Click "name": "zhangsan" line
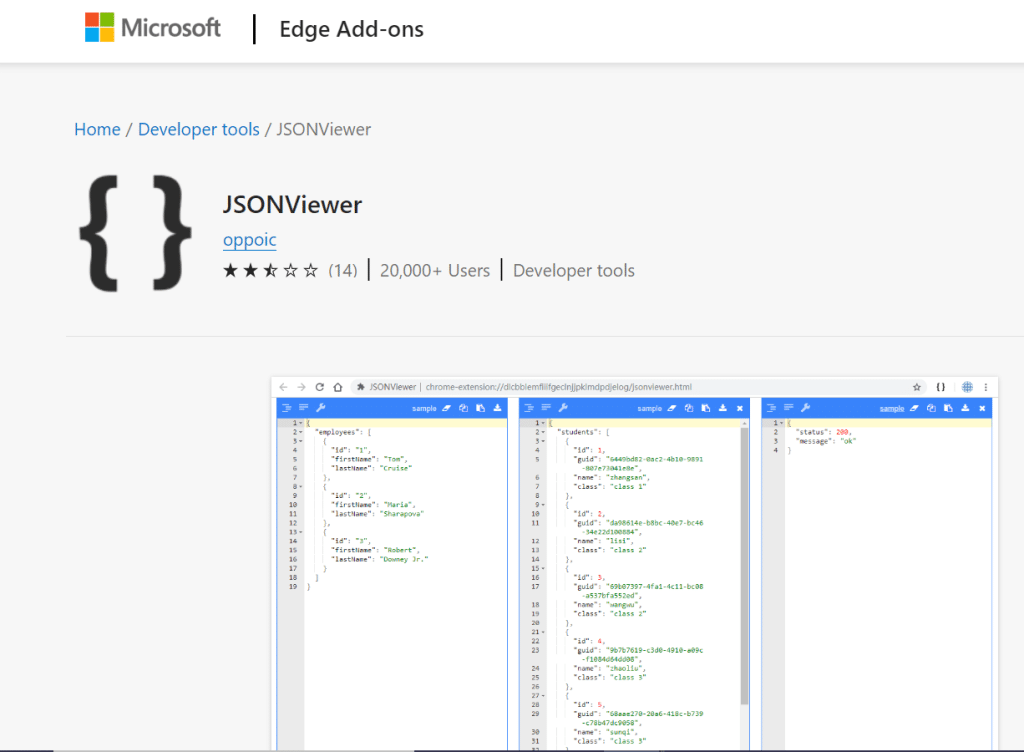This screenshot has width=1024, height=752. click(x=611, y=478)
